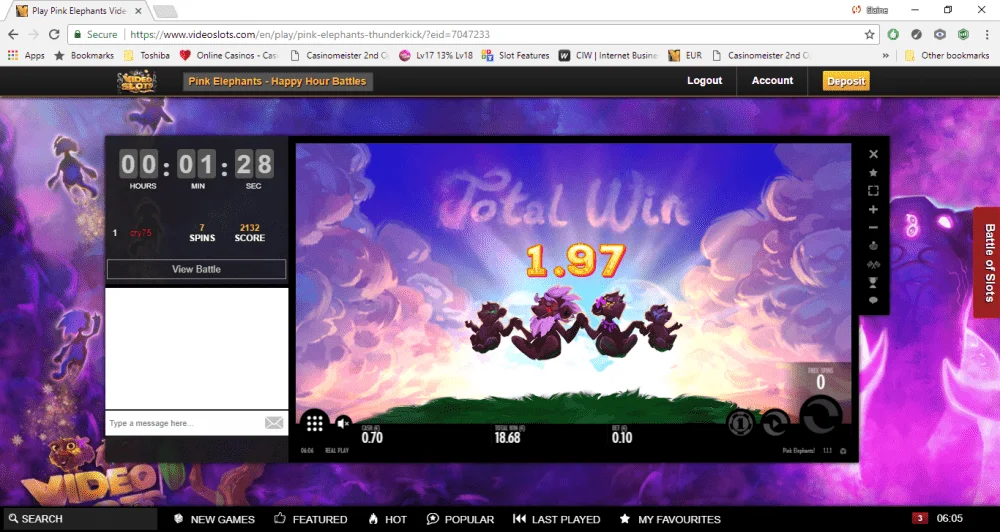Screen dimensions: 1000x532
Task: Open the Account page
Action: 772,80
